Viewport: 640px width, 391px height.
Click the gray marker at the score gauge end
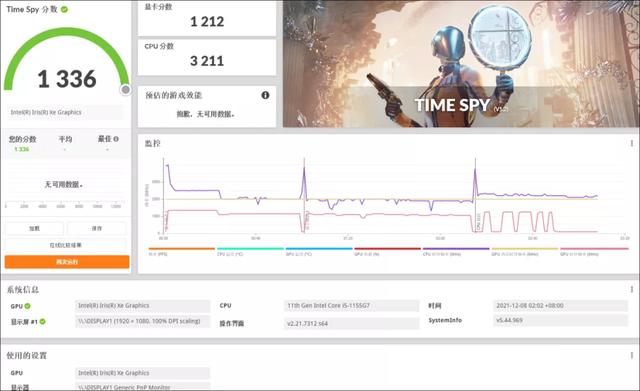tap(126, 89)
